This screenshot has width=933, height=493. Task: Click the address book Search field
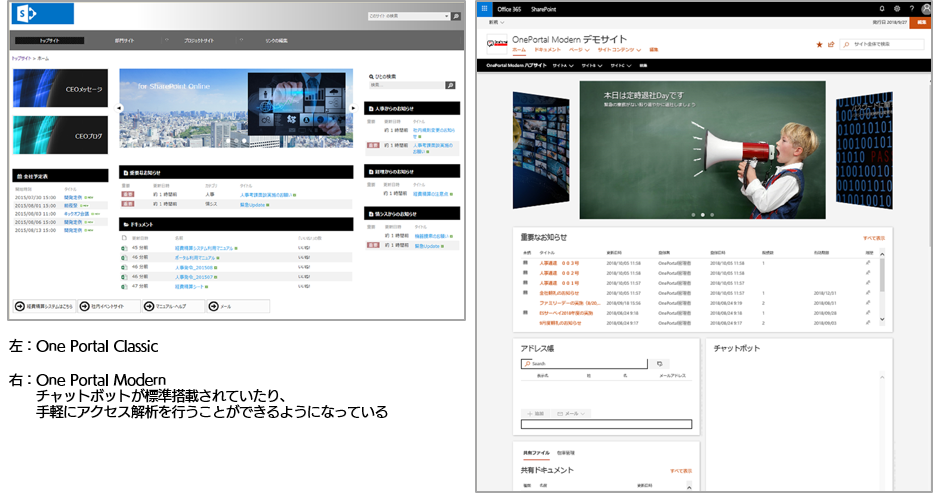[585, 364]
